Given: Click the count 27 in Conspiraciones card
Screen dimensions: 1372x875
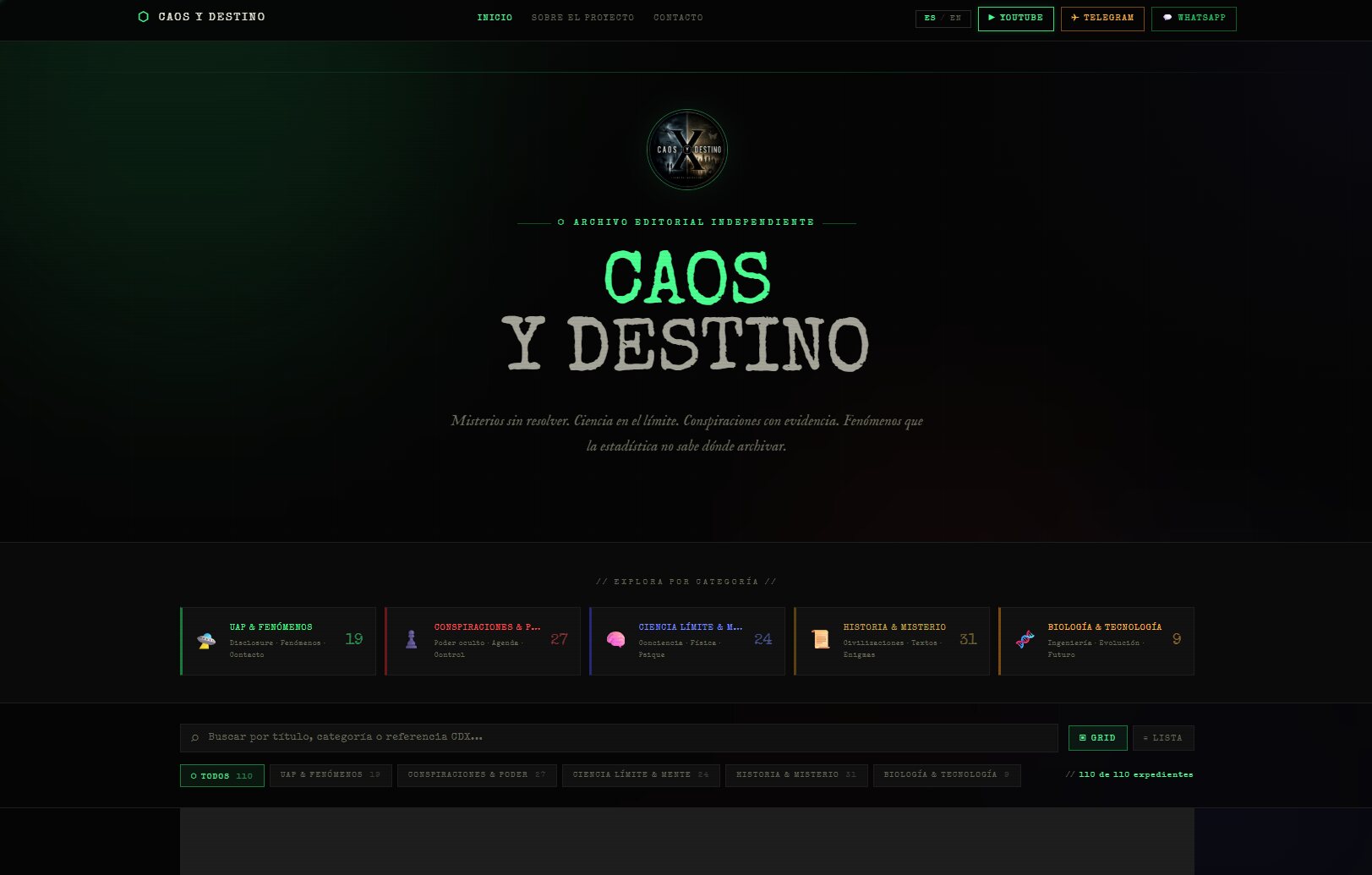Looking at the screenshot, I should (x=559, y=639).
